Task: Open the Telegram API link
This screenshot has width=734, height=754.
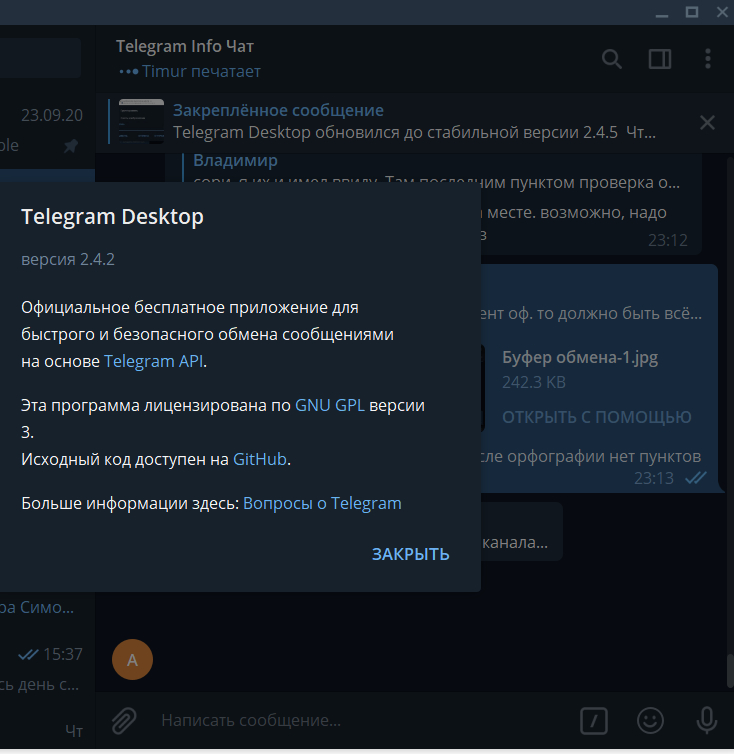Action: [x=153, y=361]
